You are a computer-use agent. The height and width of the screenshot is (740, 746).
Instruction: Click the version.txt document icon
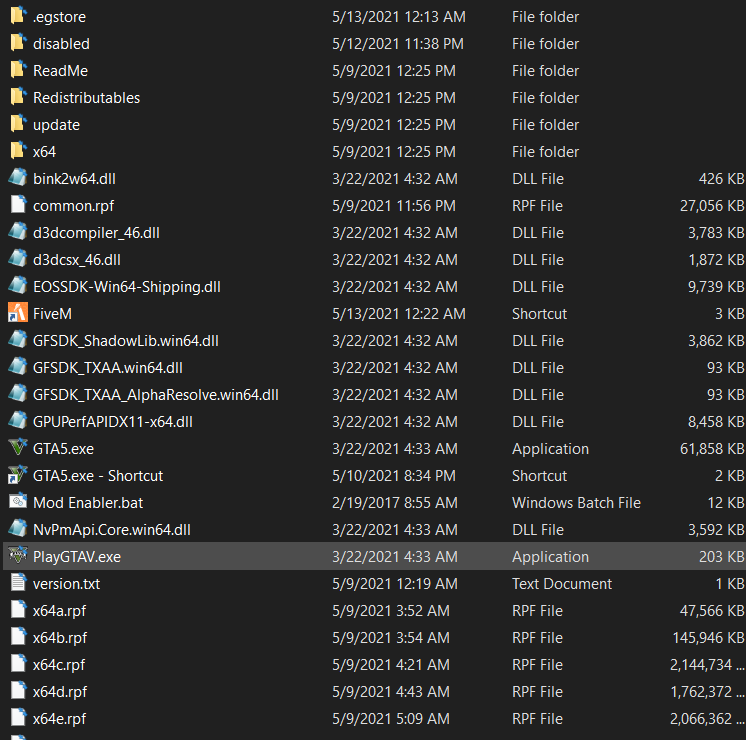(x=17, y=583)
